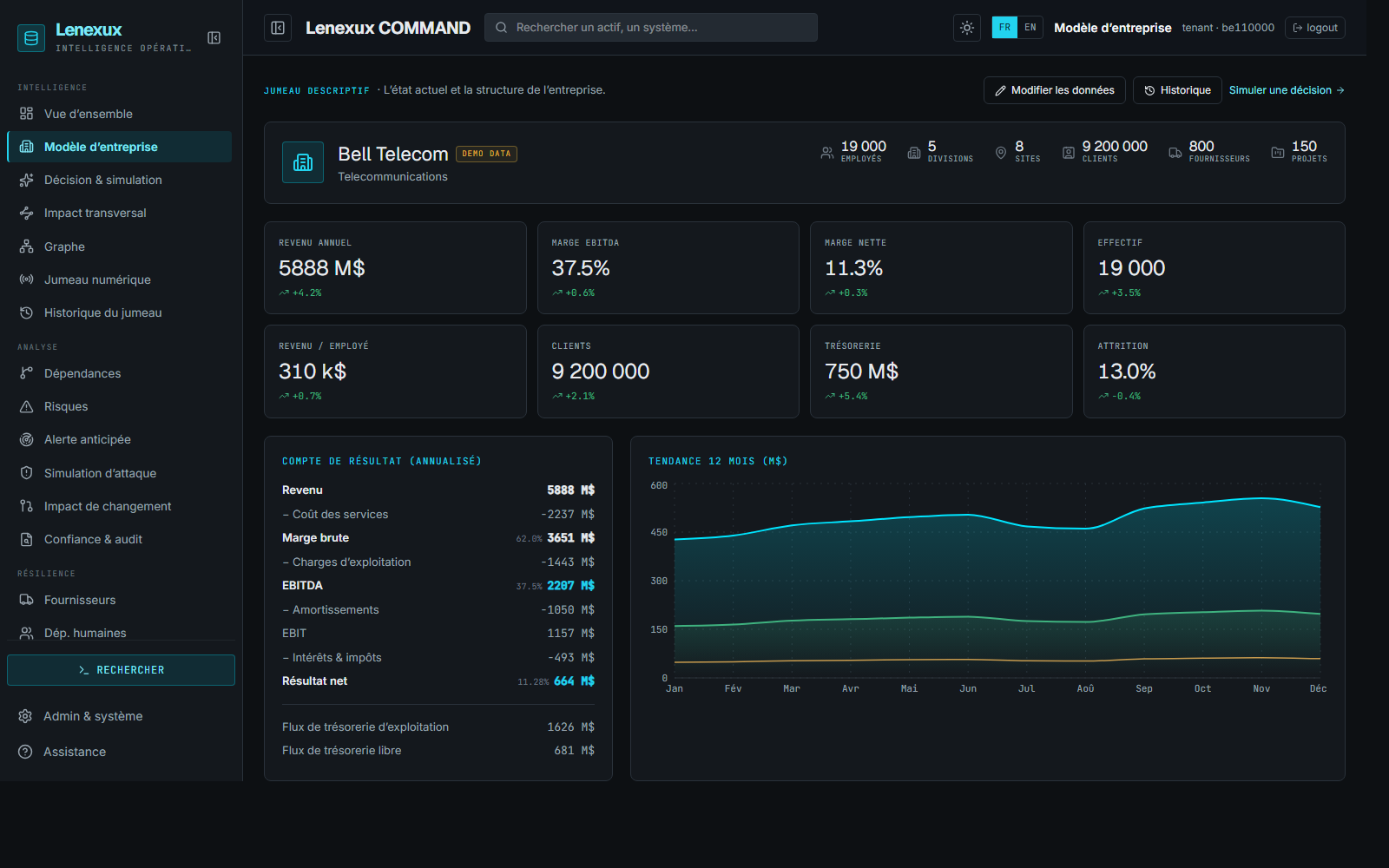Toggle the light/dark theme sun icon
The height and width of the screenshot is (868, 1389).
[x=967, y=28]
